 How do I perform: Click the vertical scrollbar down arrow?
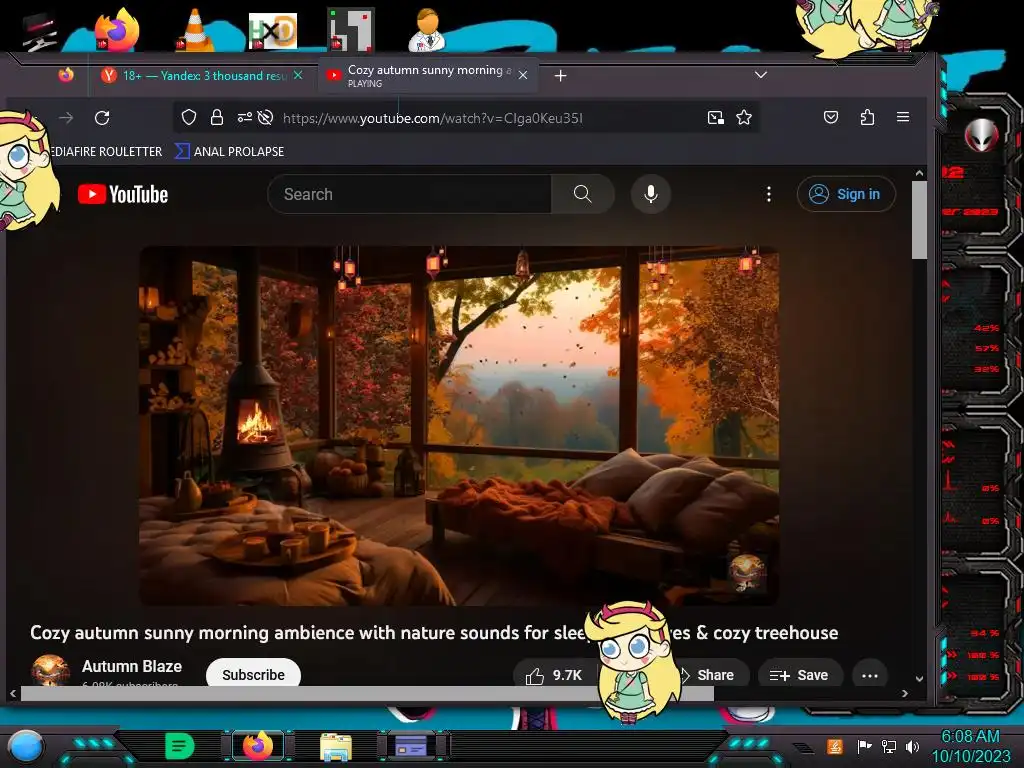click(x=920, y=679)
